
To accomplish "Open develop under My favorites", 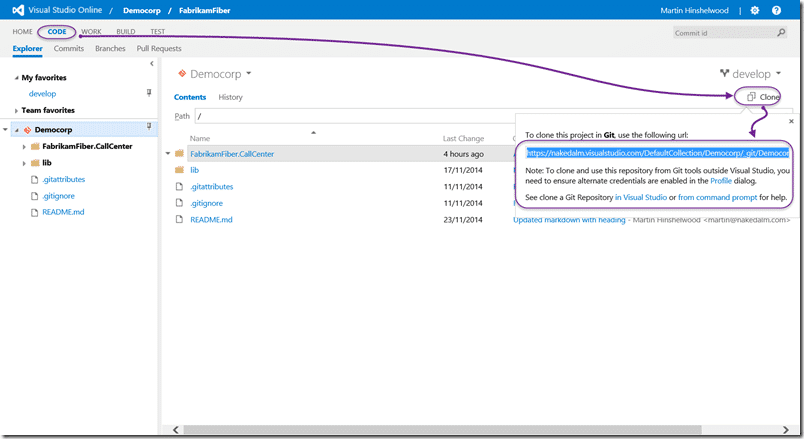I will (x=43, y=94).
